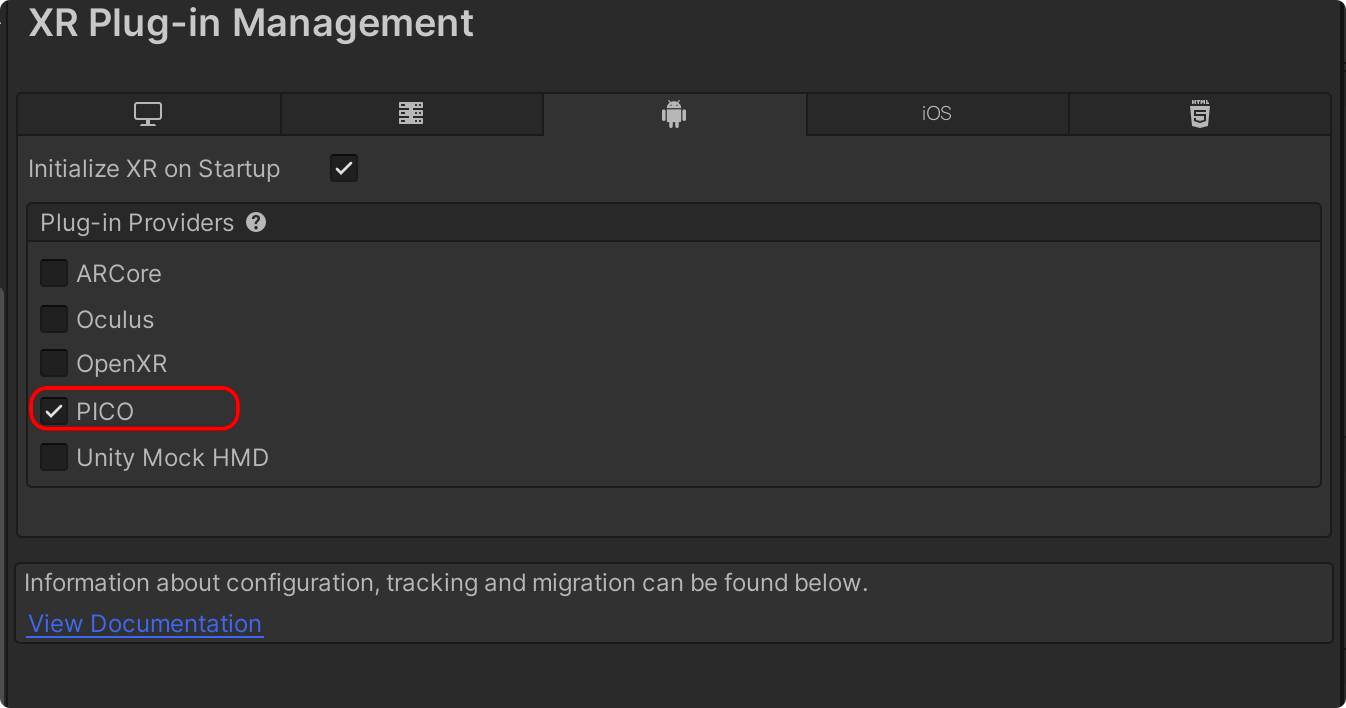1346x708 pixels.
Task: Open the View Documentation link
Action: click(x=145, y=623)
